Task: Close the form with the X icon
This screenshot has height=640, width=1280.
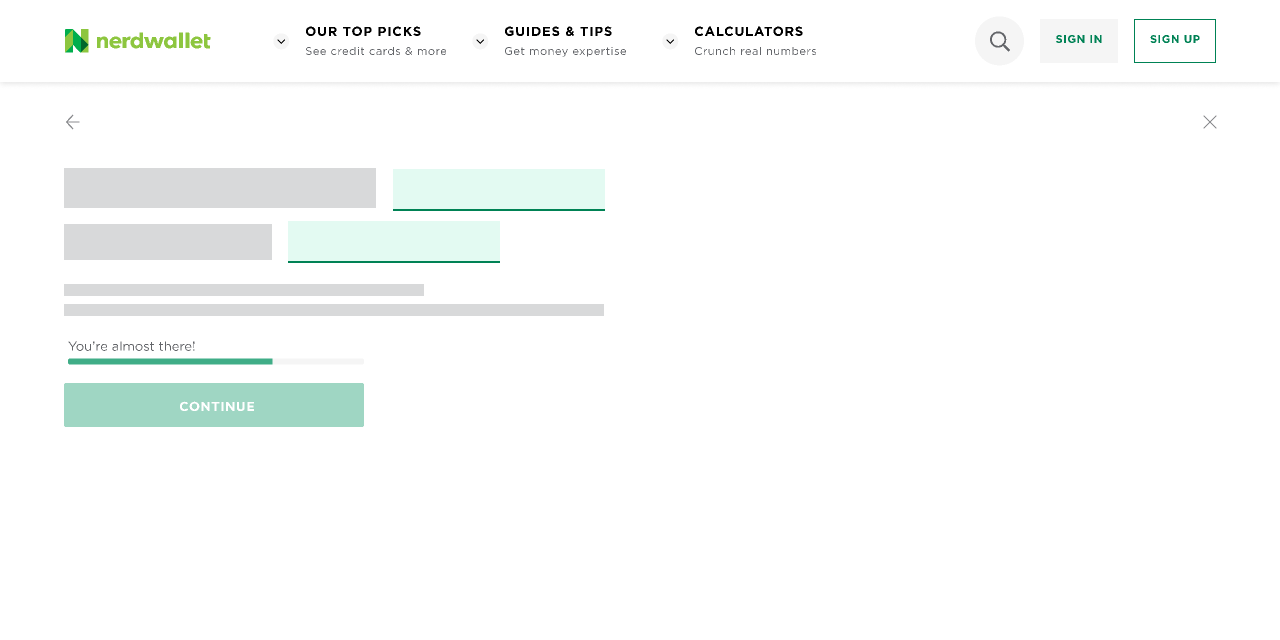Action: pos(1210,122)
